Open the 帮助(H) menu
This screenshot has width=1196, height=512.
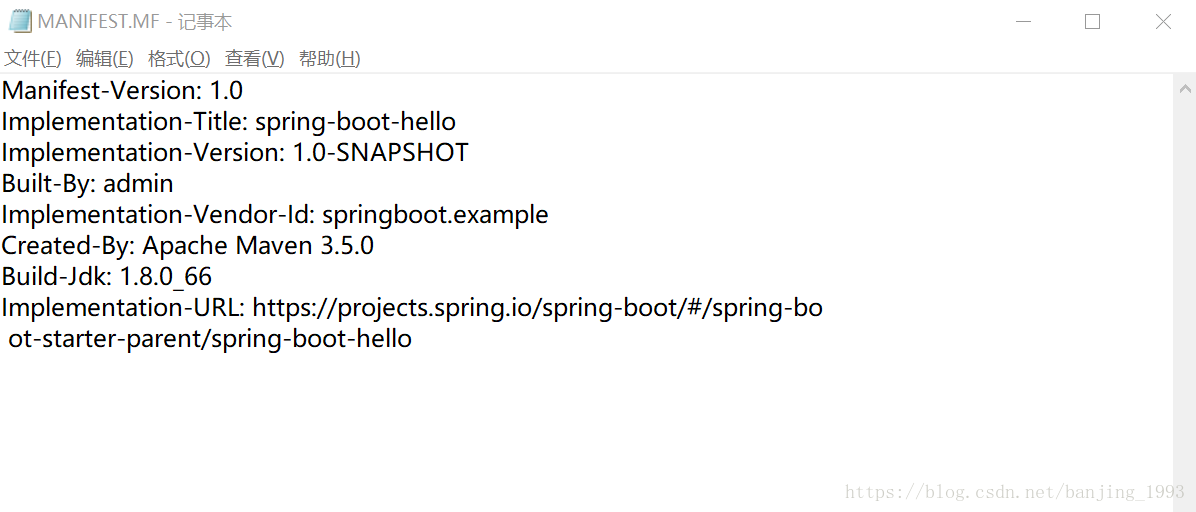pyautogui.click(x=329, y=59)
